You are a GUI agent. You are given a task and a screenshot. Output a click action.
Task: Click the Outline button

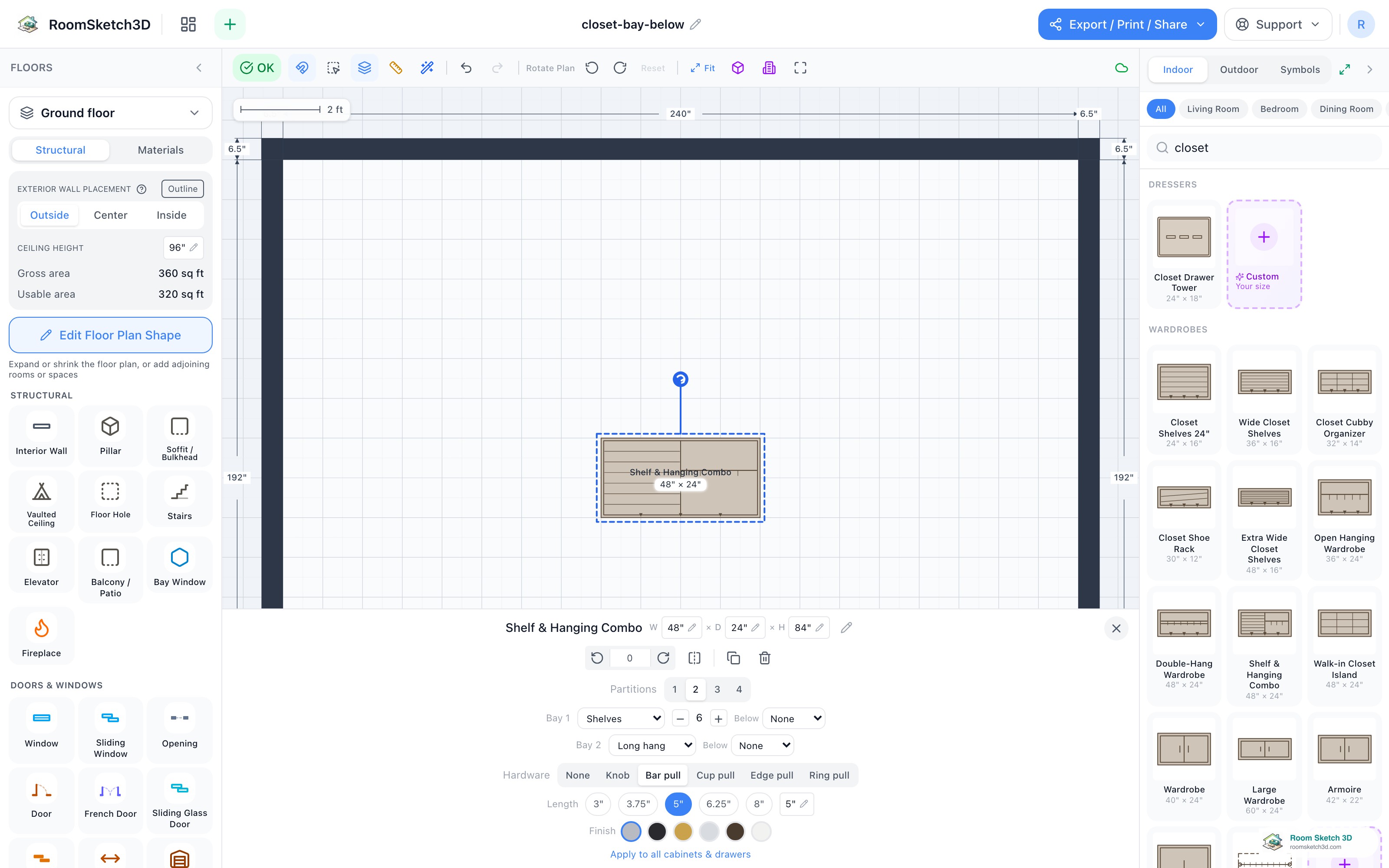pyautogui.click(x=182, y=189)
